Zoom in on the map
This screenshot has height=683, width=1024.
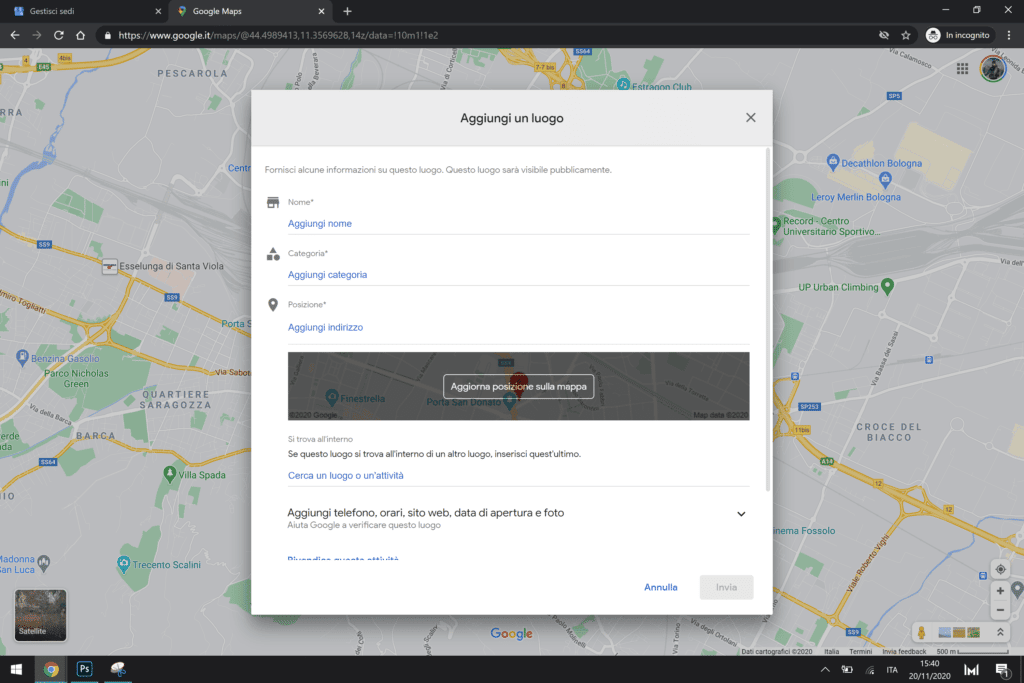1000,591
